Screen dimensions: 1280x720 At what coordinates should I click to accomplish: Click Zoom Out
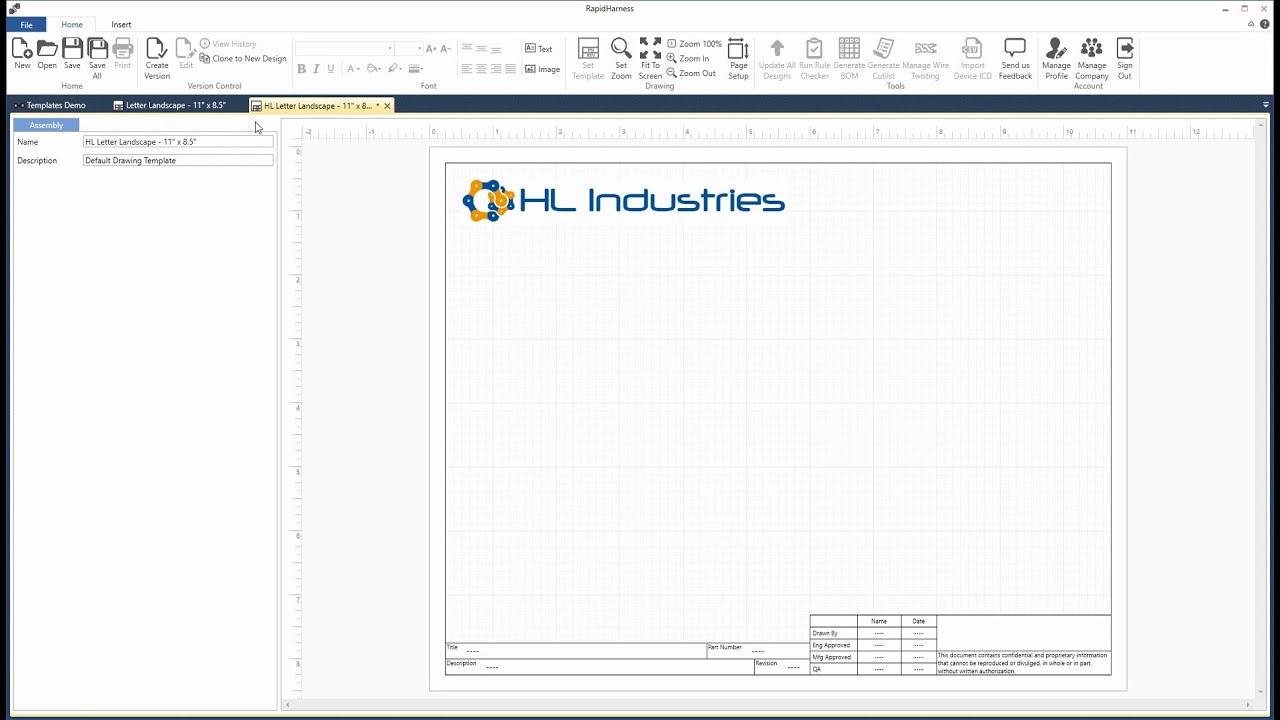(x=691, y=73)
